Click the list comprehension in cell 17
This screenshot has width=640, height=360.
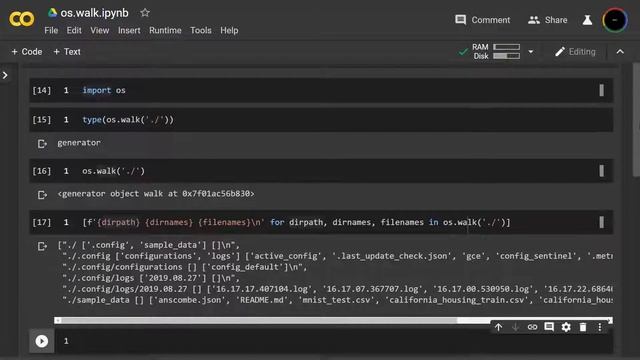coord(296,222)
